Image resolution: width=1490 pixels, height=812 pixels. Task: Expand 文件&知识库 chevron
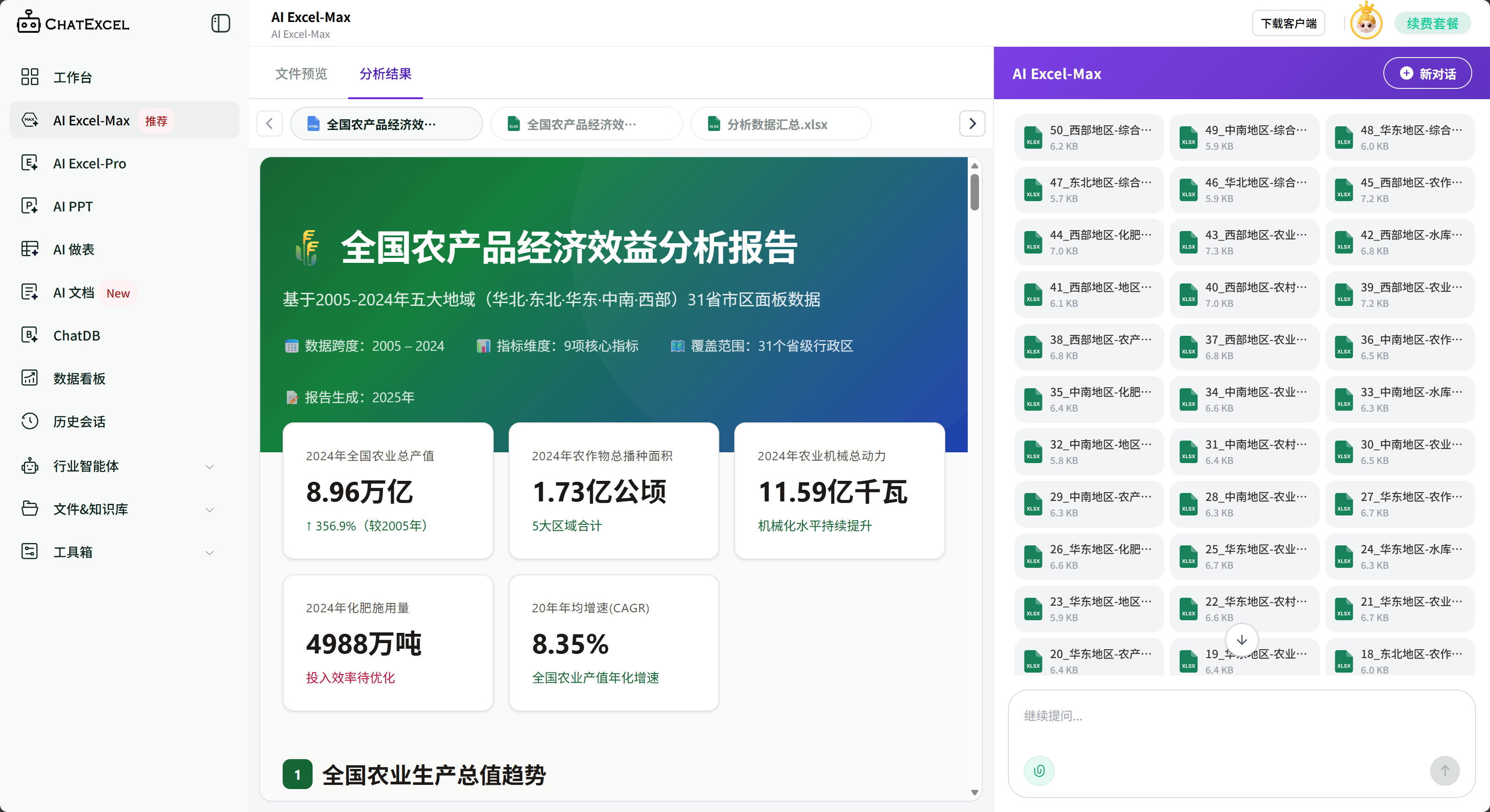(x=210, y=509)
